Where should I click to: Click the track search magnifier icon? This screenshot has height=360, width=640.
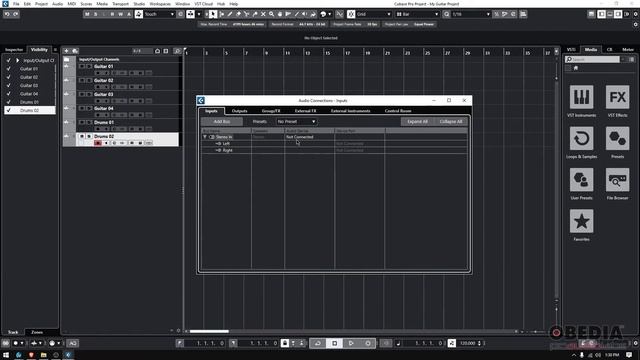click(x=177, y=51)
